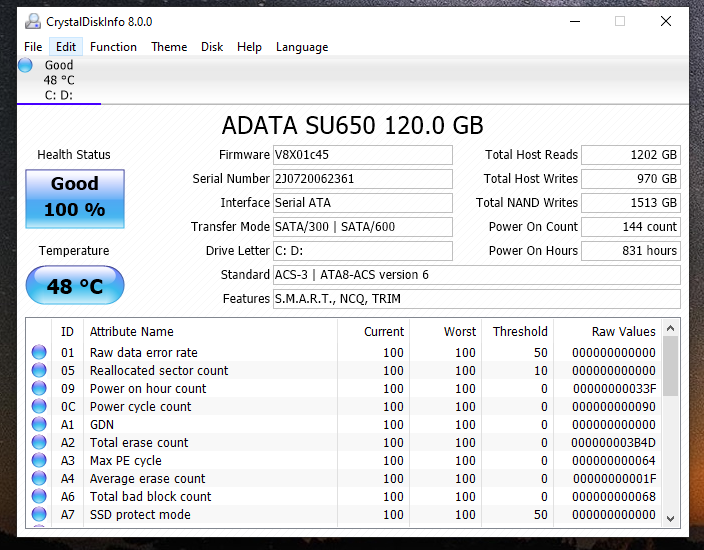Click status orb for Power cycle count
The image size is (704, 550).
tap(39, 406)
